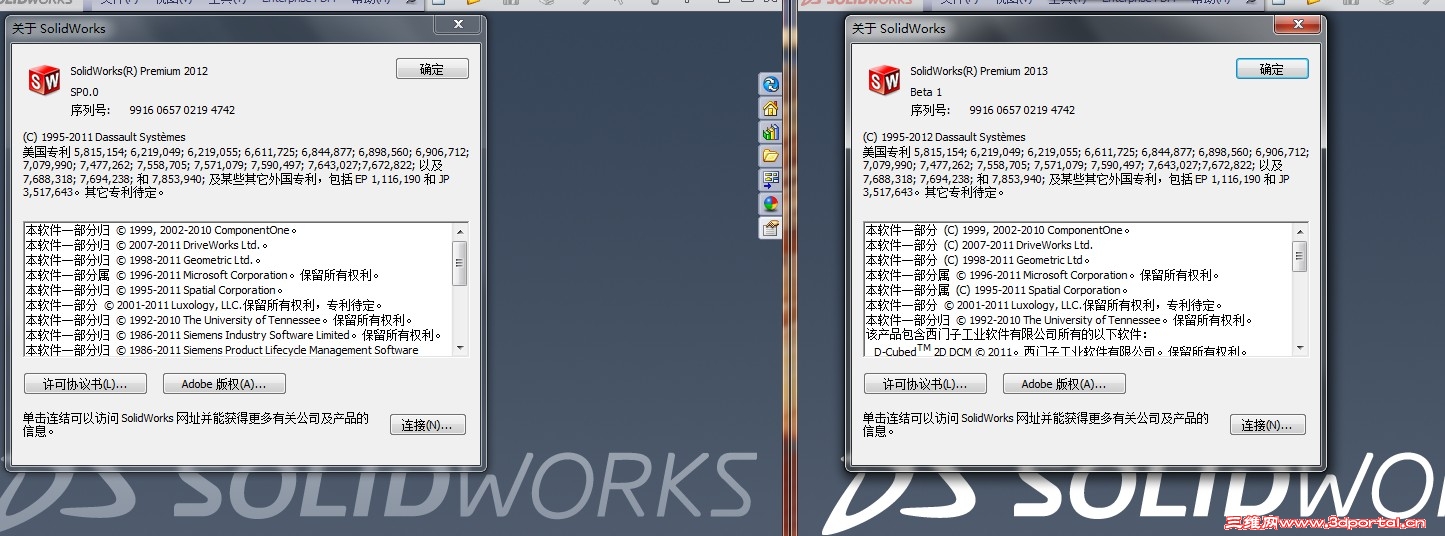Click the (C) 1995-2012 Dassault Systèmes text
Screen dimensions: 1445x536
click(944, 137)
